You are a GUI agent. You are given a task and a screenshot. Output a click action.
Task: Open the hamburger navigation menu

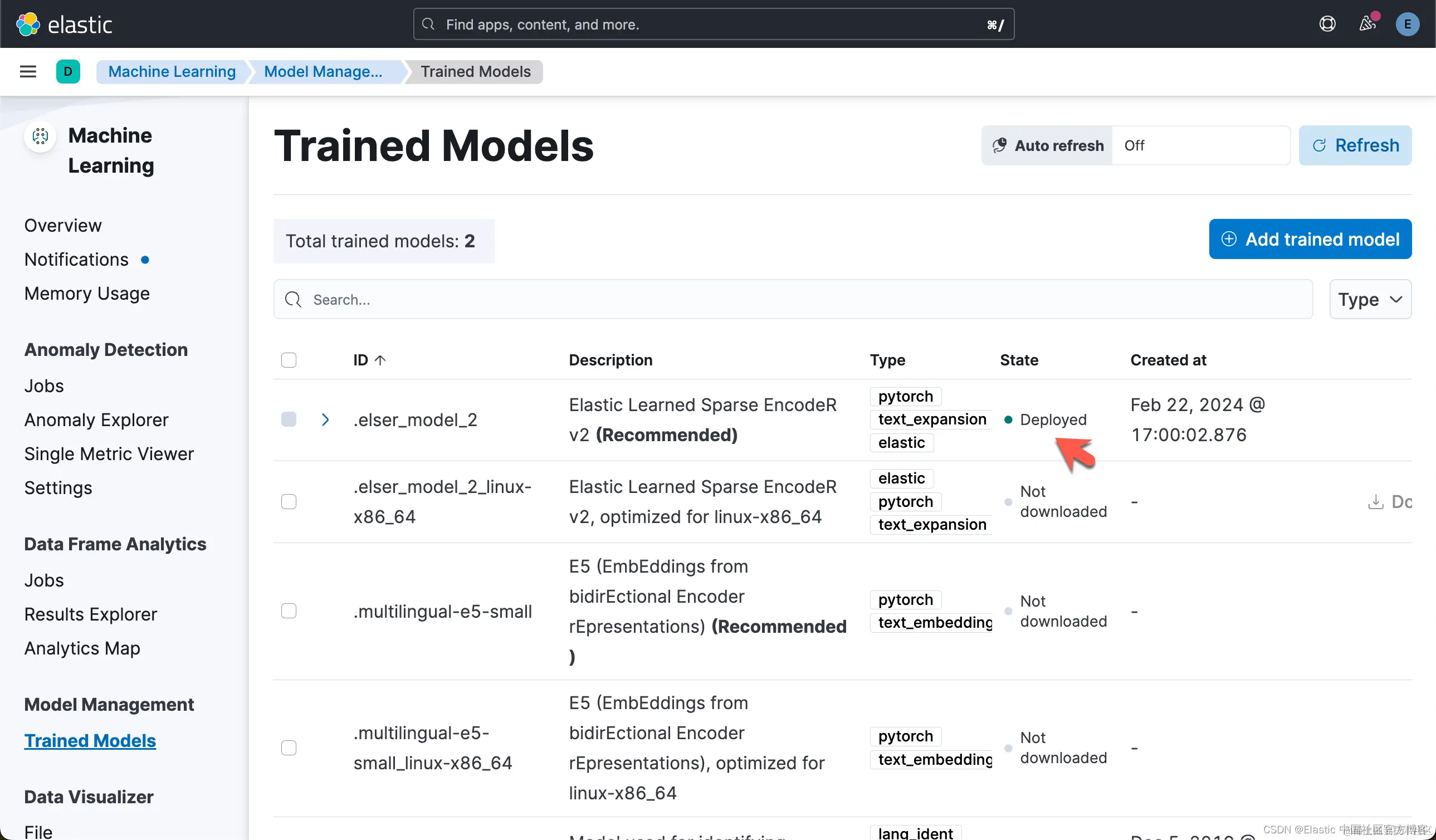[28, 72]
